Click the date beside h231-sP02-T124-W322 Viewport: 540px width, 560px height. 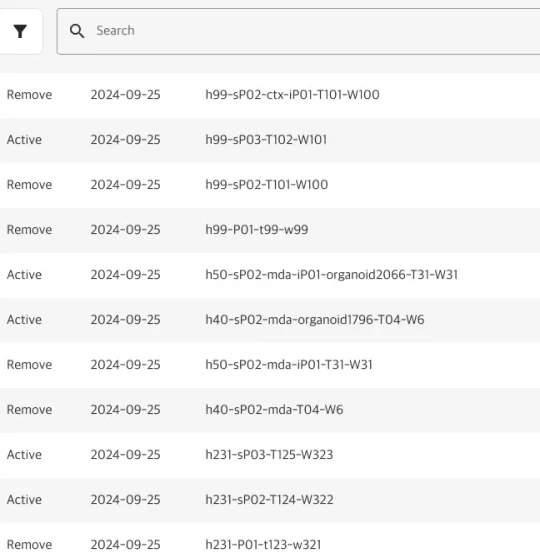click(125, 500)
